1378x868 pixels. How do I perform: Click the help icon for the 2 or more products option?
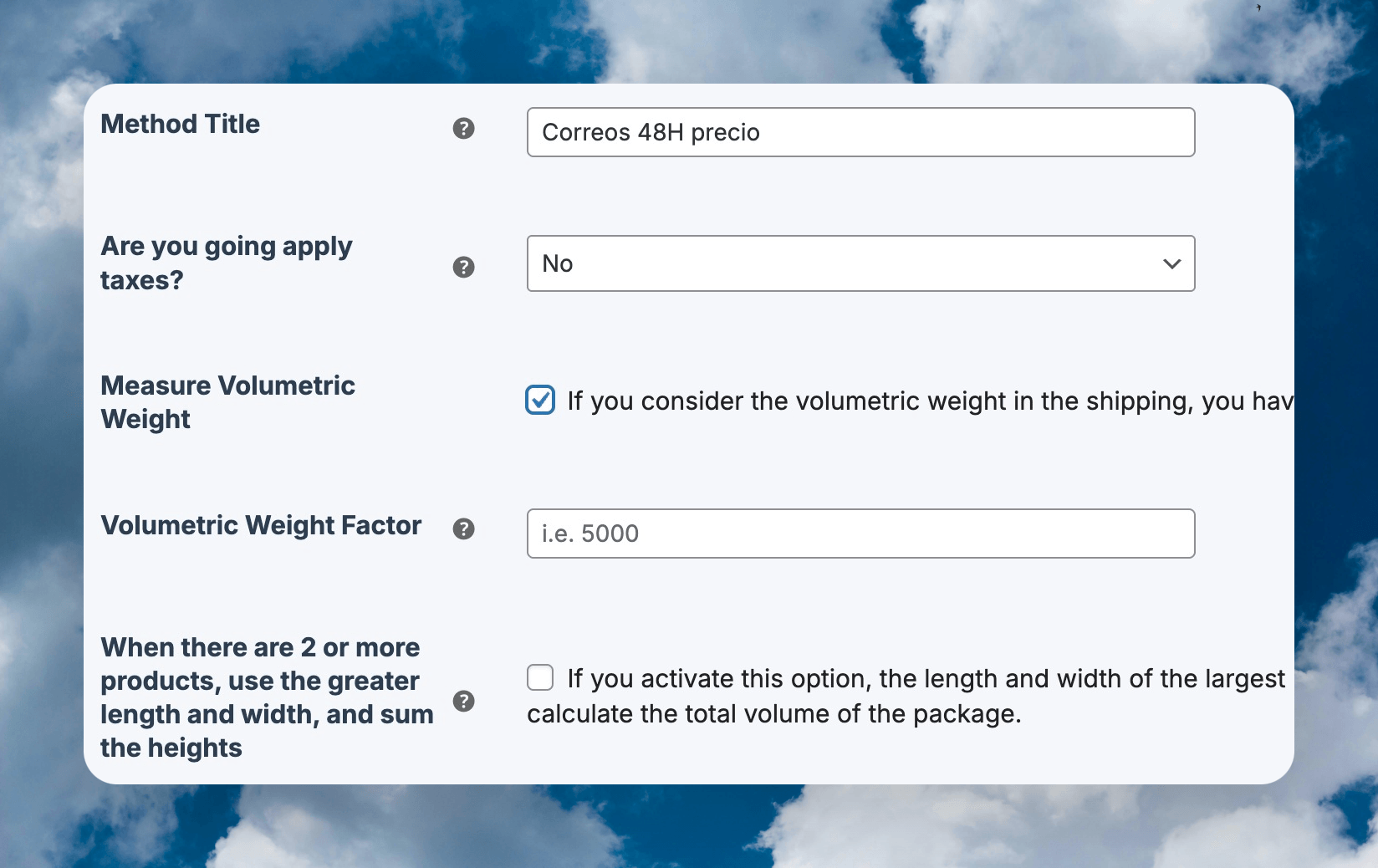463,701
